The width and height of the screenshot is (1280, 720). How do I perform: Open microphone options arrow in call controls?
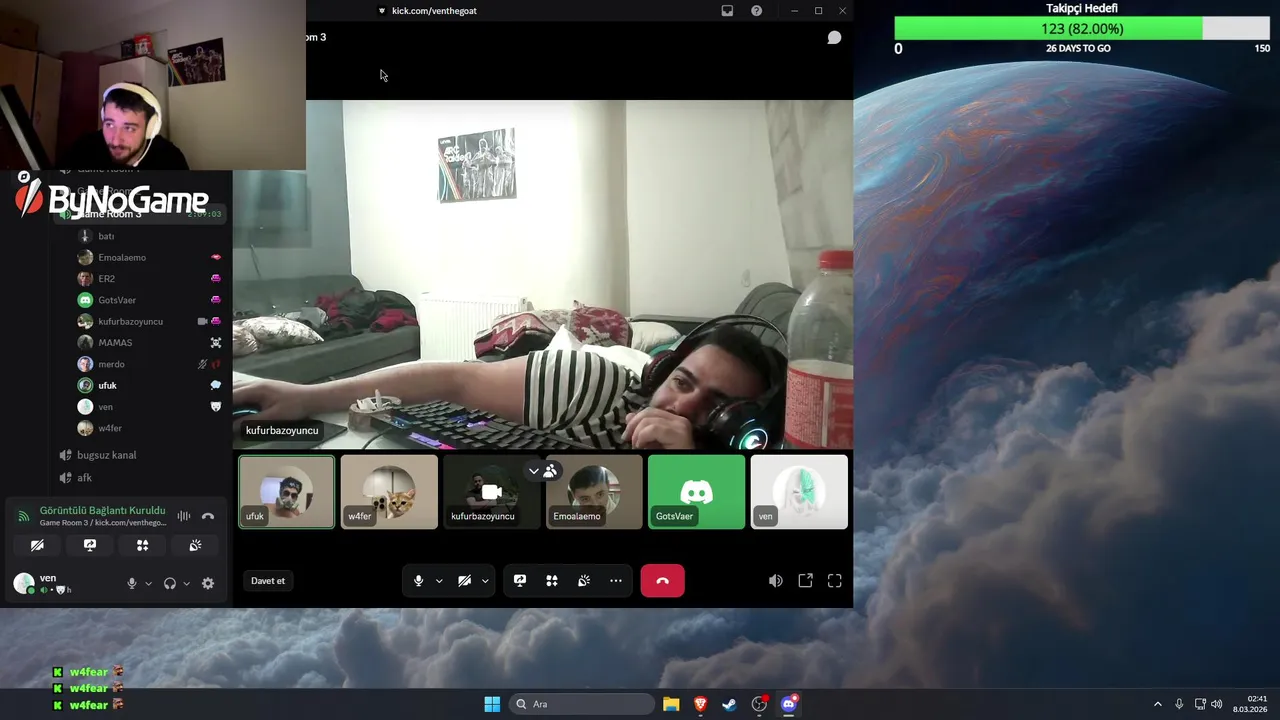coord(438,581)
